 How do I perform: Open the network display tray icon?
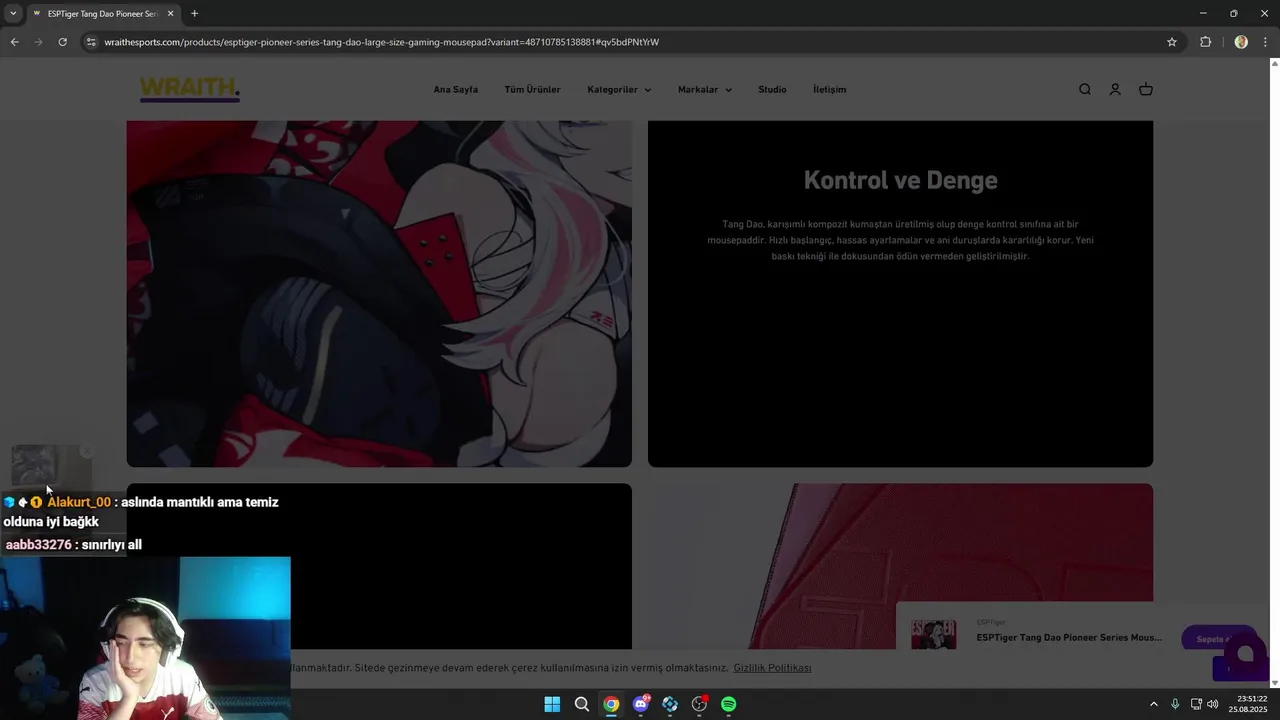(1196, 704)
